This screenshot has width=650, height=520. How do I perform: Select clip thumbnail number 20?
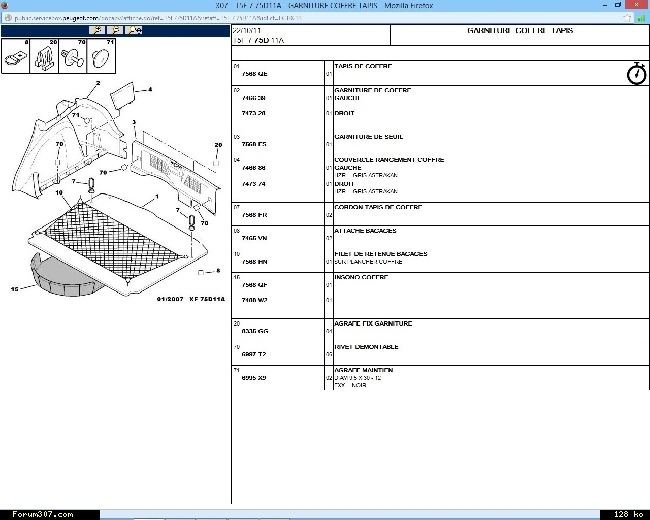[44, 56]
